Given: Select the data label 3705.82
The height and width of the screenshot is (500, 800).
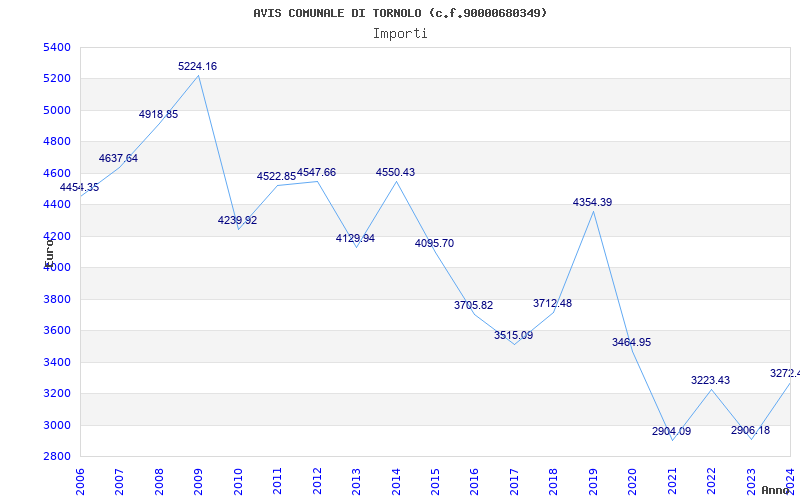Looking at the screenshot, I should pos(473,305).
